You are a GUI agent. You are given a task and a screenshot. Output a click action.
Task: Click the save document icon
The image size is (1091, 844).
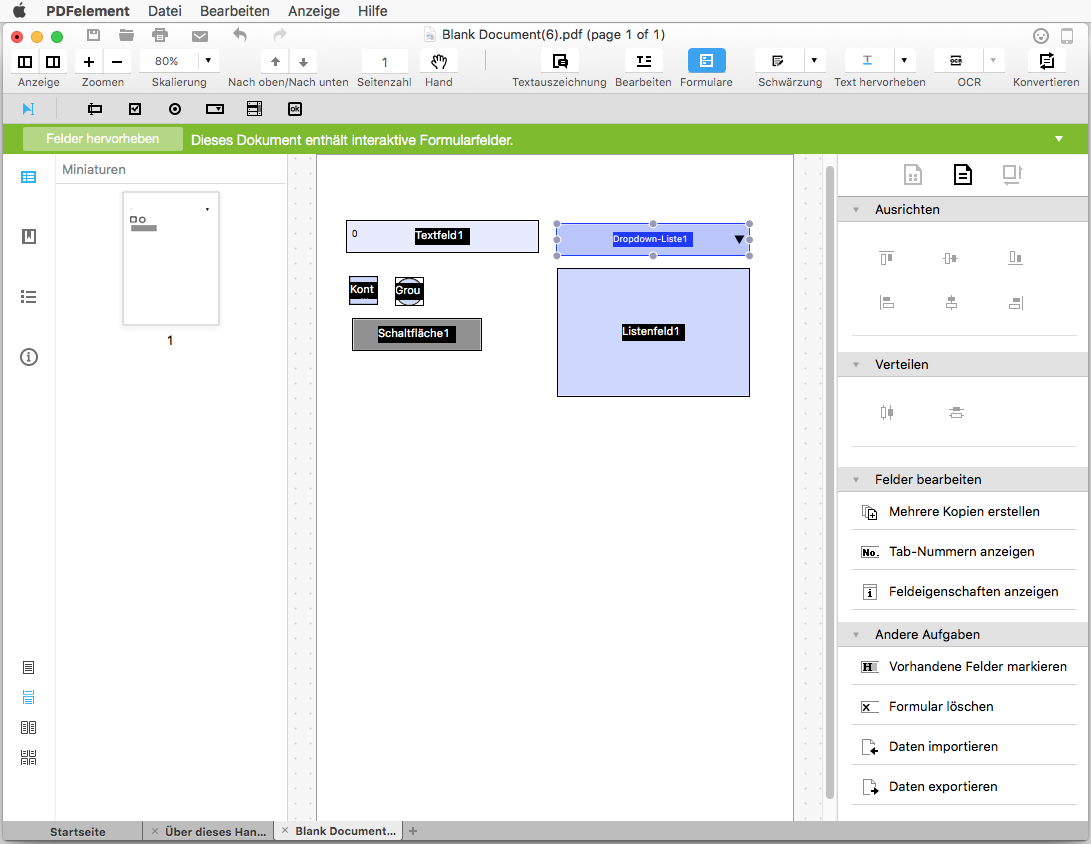click(x=93, y=35)
